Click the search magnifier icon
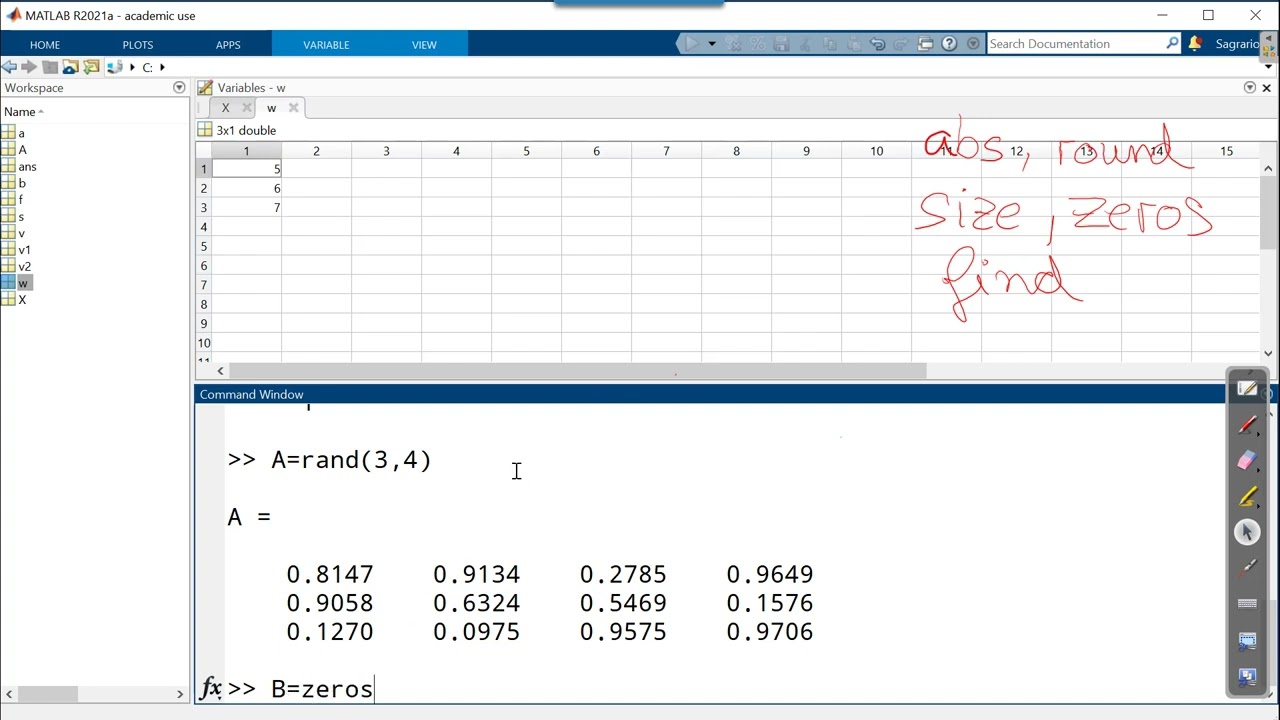The width and height of the screenshot is (1280, 720). 1172,43
